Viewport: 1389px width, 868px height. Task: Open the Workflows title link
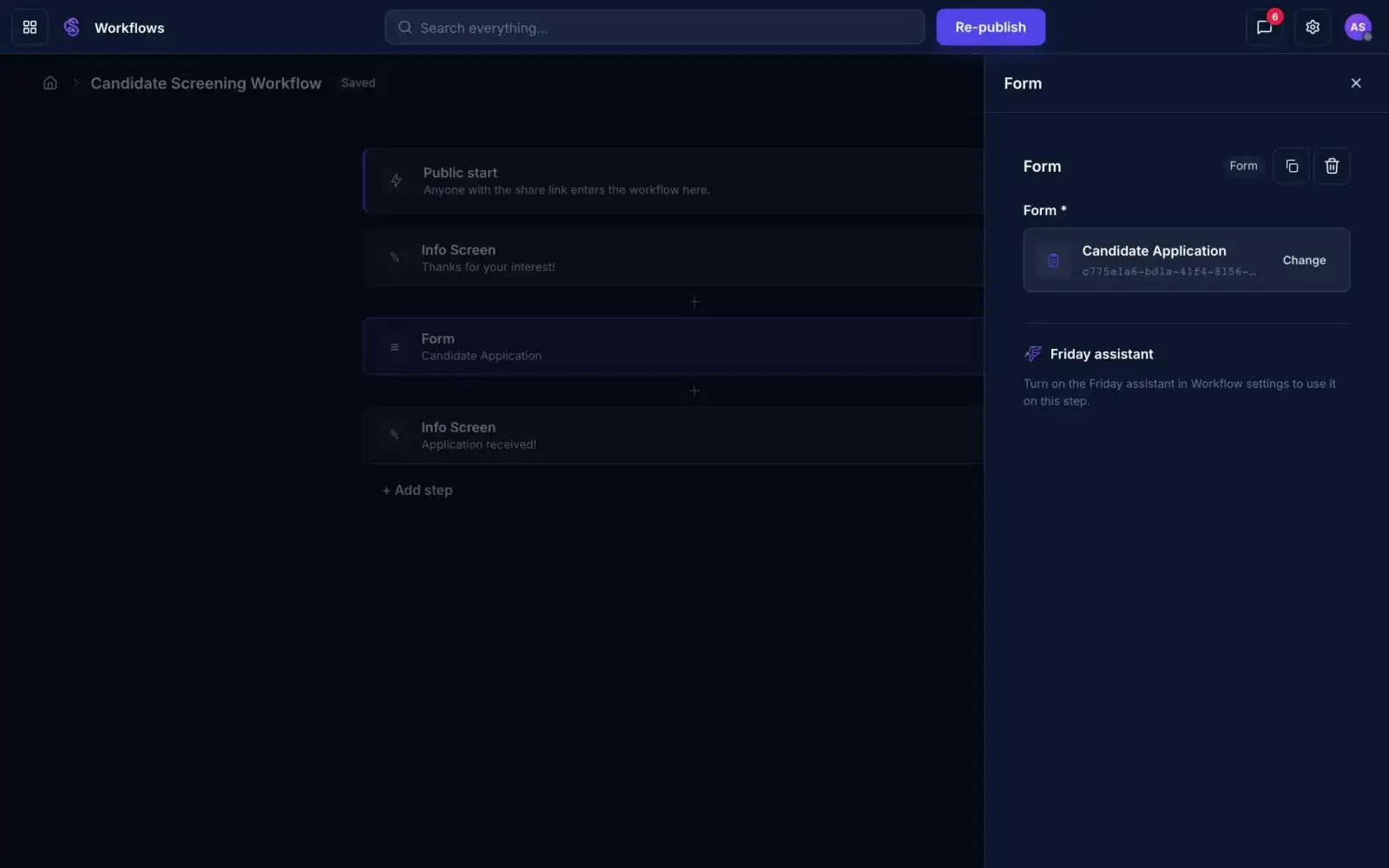pyautogui.click(x=129, y=28)
